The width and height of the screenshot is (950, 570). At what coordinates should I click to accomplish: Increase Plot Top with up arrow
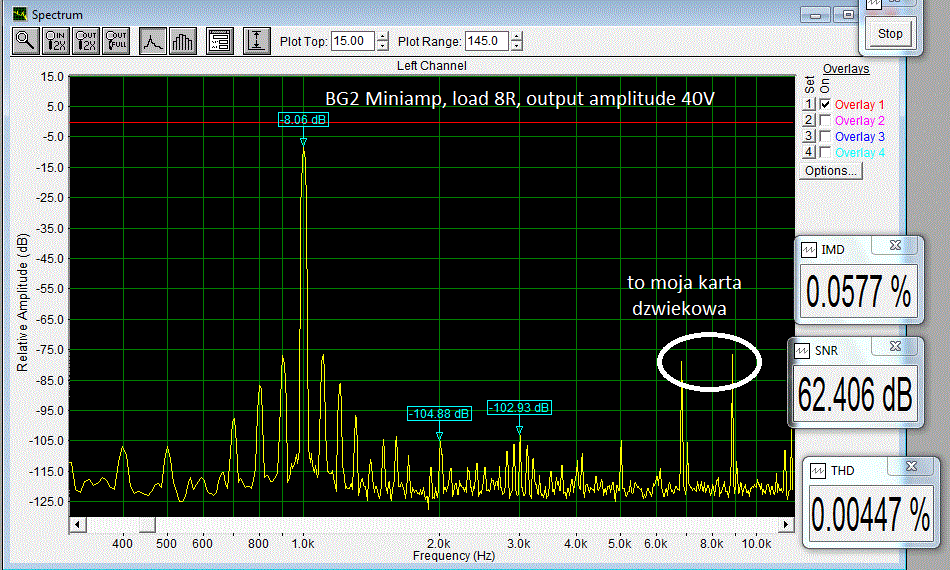[382, 36]
